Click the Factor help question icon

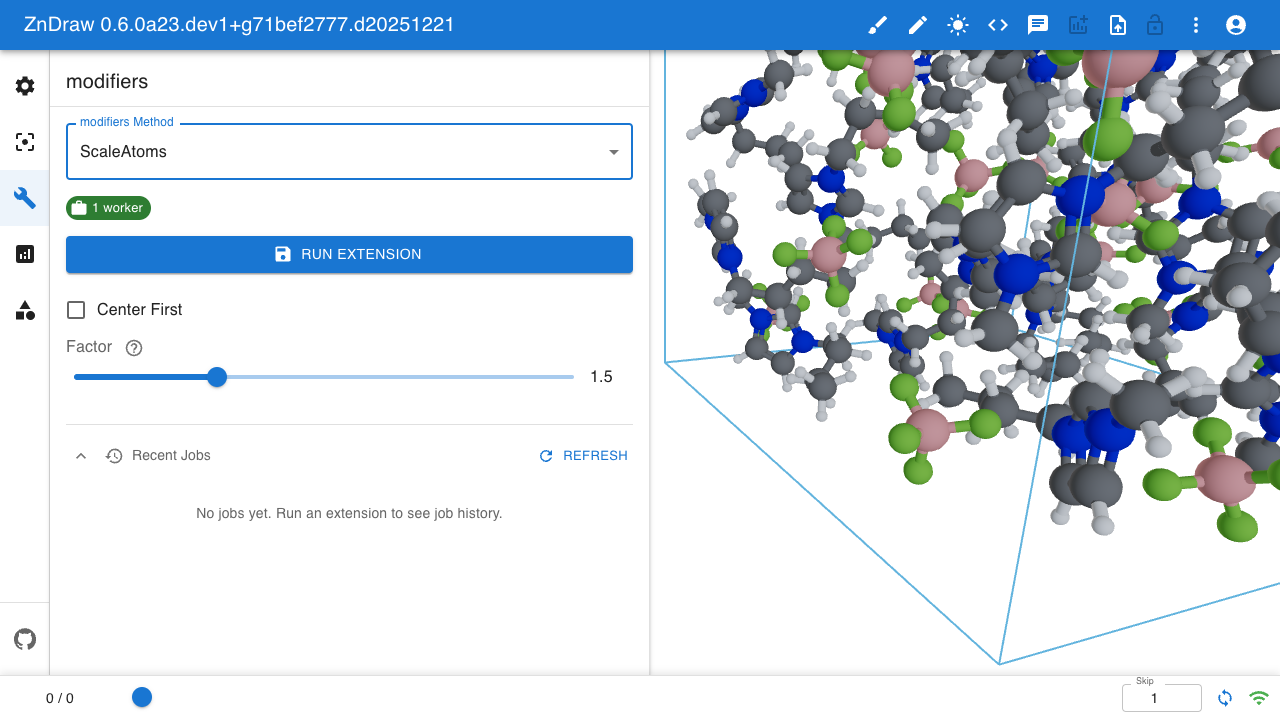(134, 348)
